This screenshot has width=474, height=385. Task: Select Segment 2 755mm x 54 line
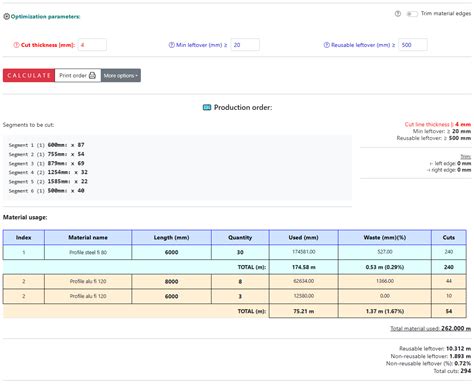[46, 154]
